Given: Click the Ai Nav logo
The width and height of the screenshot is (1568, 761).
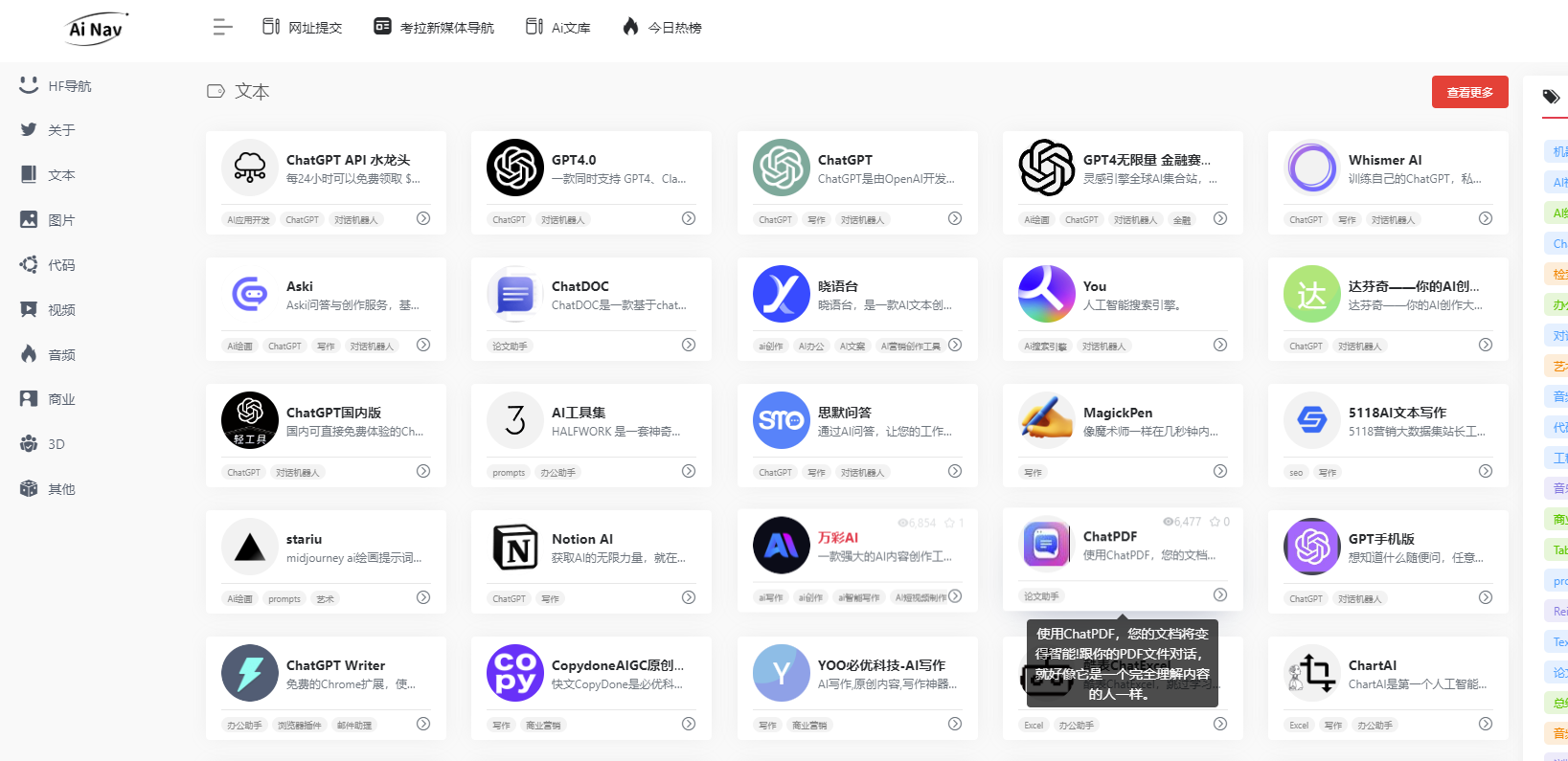Looking at the screenshot, I should click(x=97, y=29).
